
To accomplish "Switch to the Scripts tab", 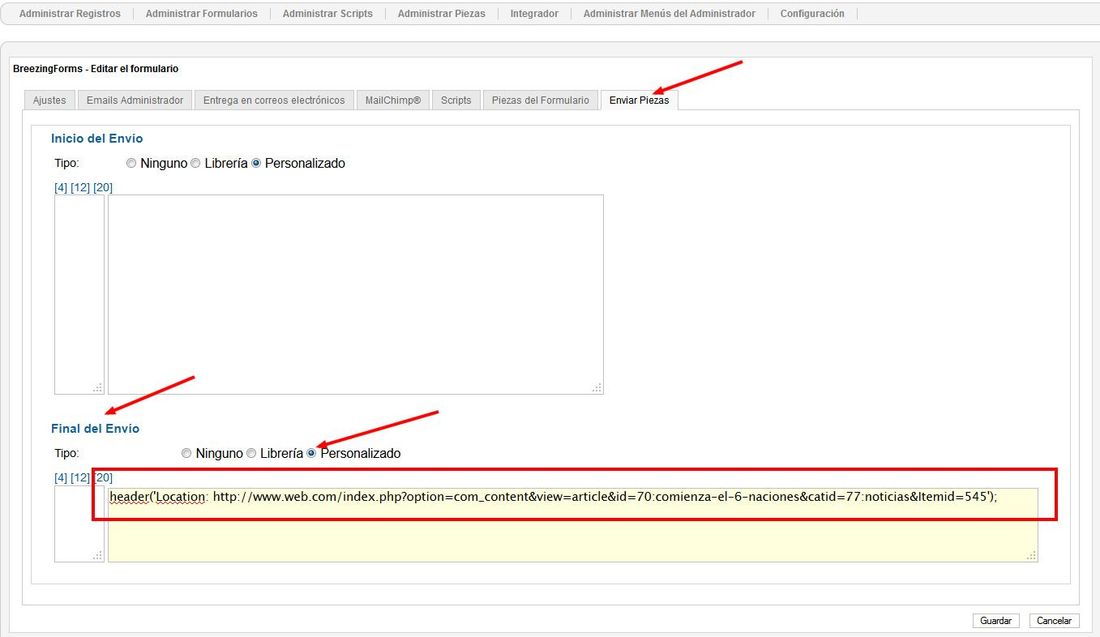I will pos(456,100).
